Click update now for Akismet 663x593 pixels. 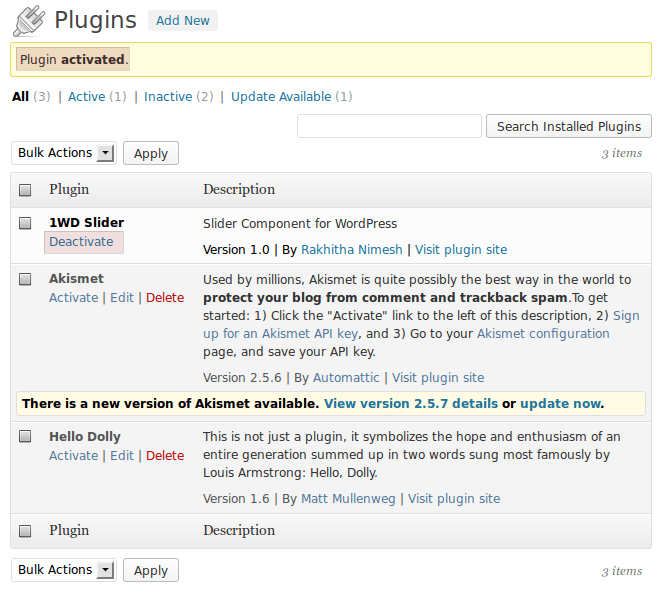coord(560,404)
